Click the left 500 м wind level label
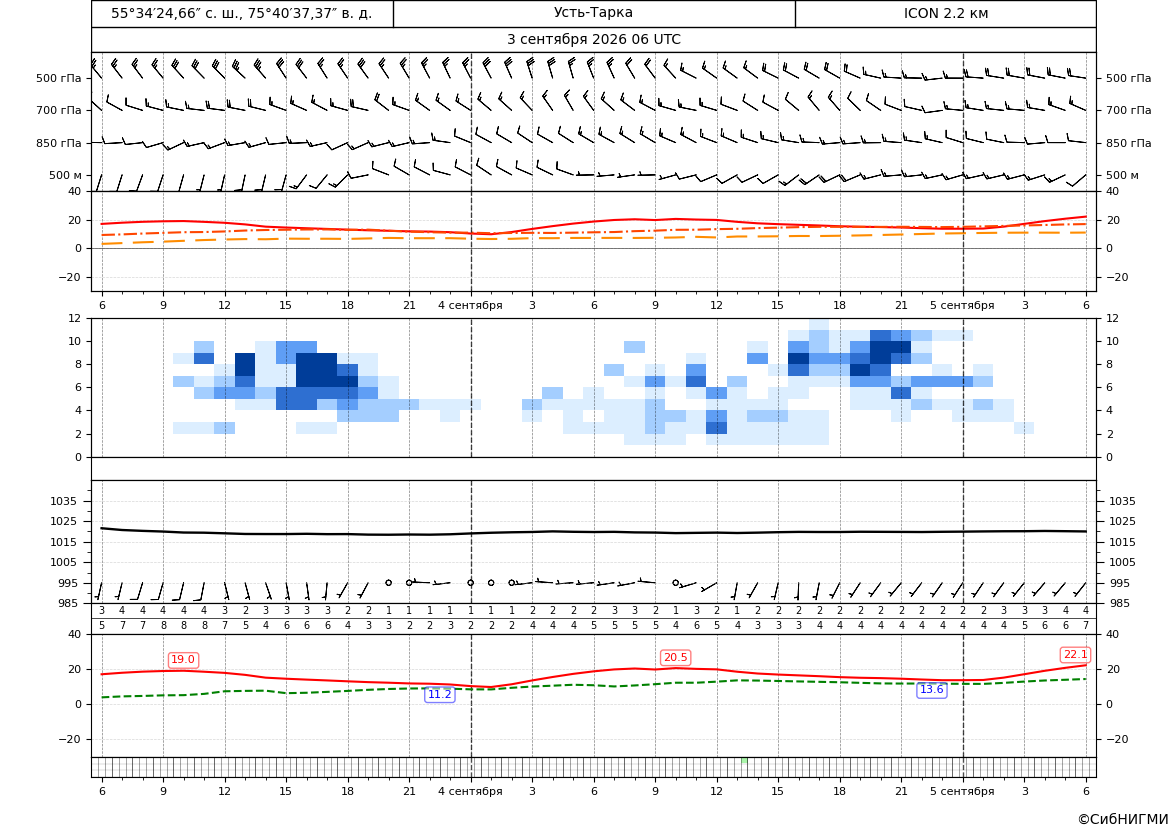This screenshot has width=1169, height=827. click(65, 175)
